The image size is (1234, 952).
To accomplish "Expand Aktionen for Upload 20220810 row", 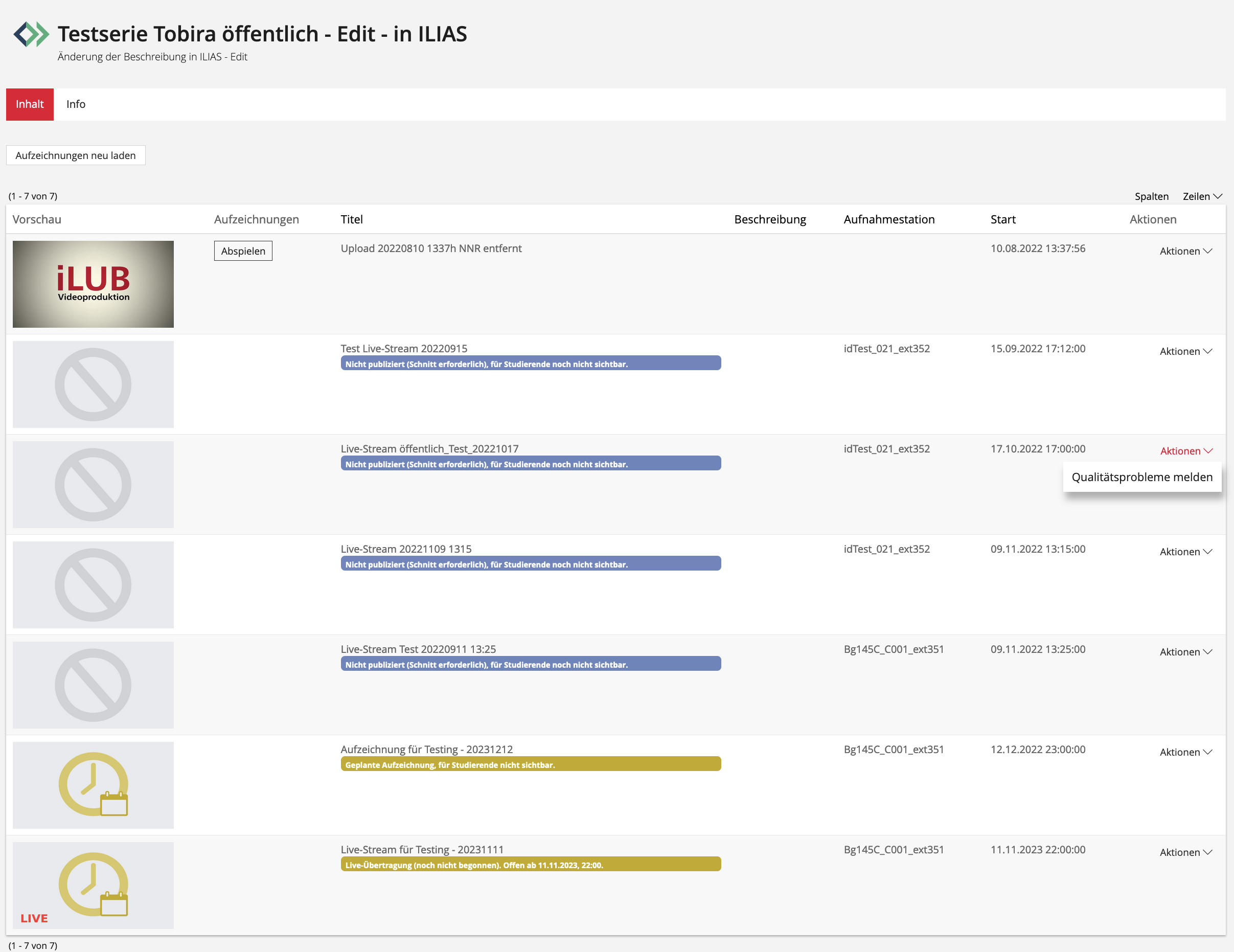I will pos(1185,251).
